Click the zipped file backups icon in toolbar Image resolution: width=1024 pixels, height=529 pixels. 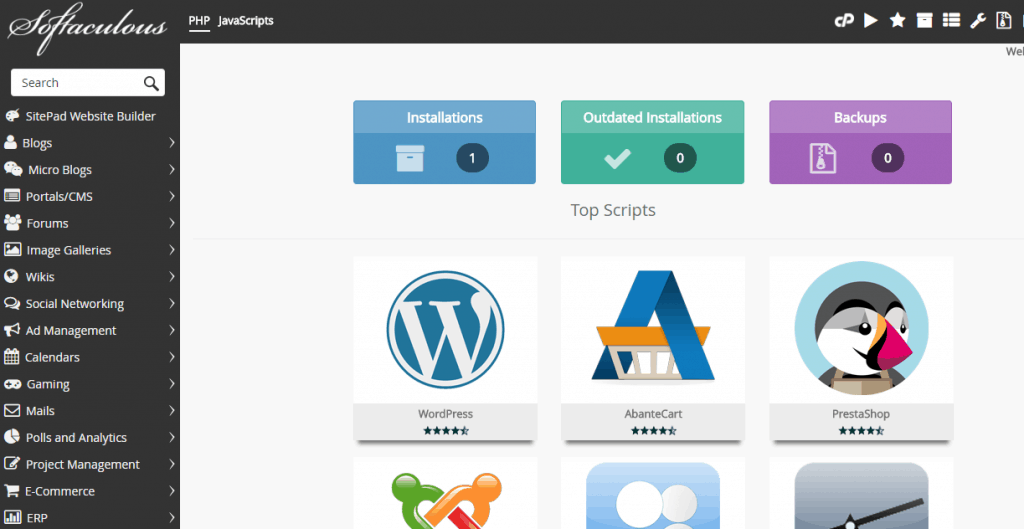[1005, 20]
